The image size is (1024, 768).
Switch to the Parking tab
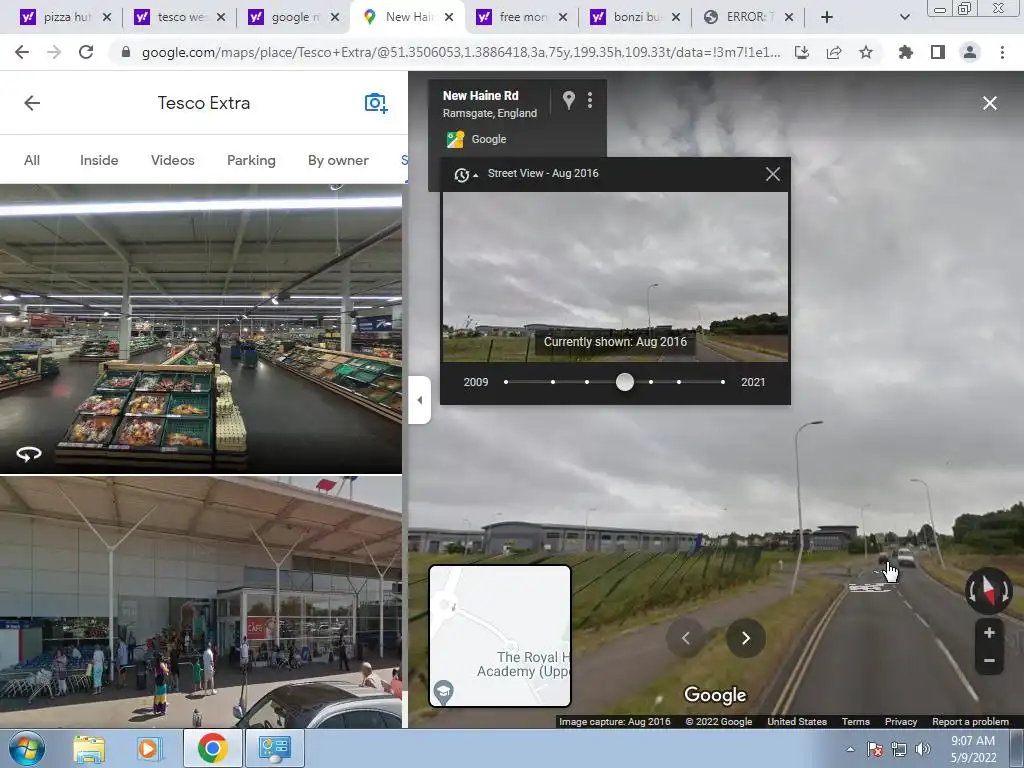(251, 160)
